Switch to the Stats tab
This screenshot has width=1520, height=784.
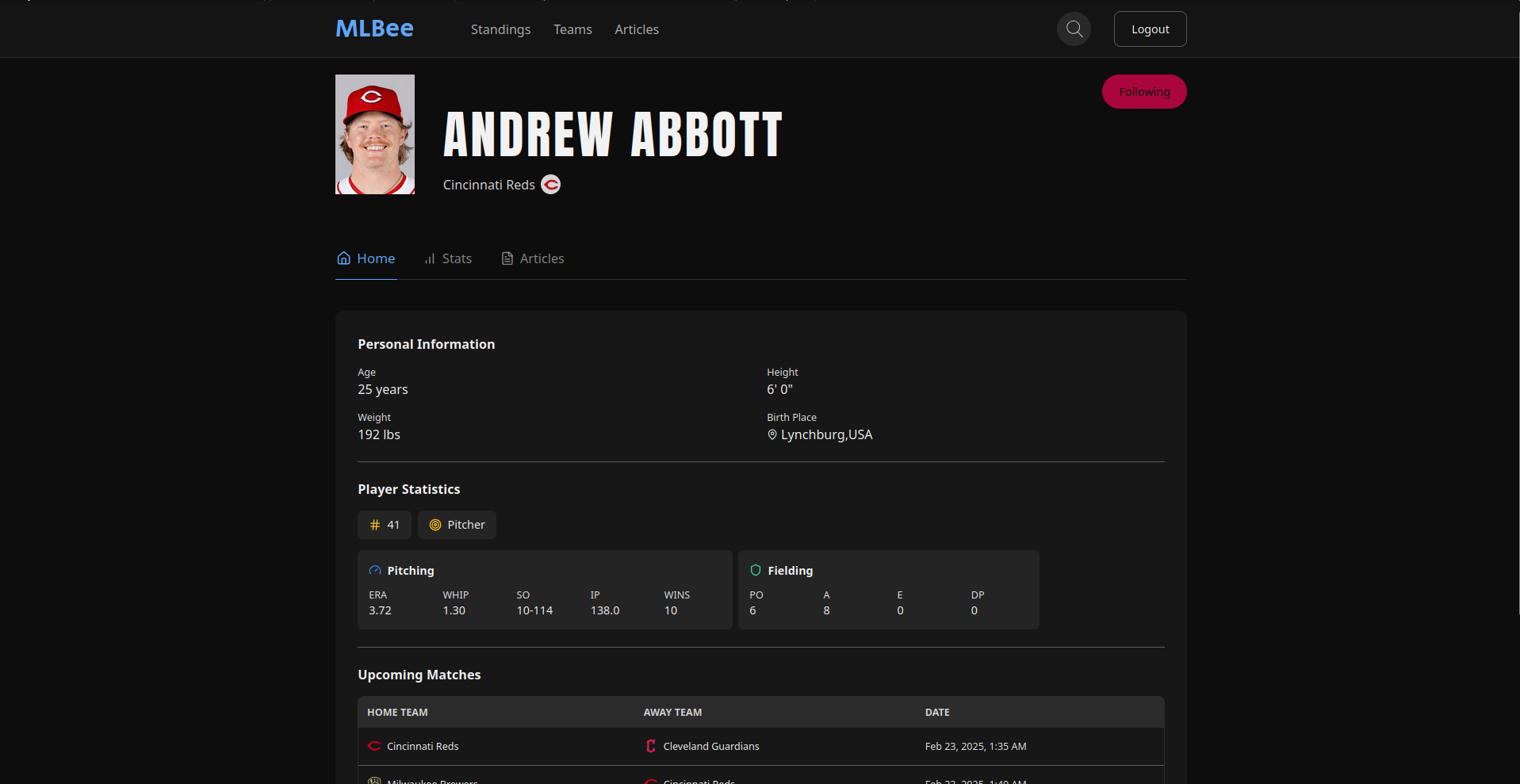(448, 258)
